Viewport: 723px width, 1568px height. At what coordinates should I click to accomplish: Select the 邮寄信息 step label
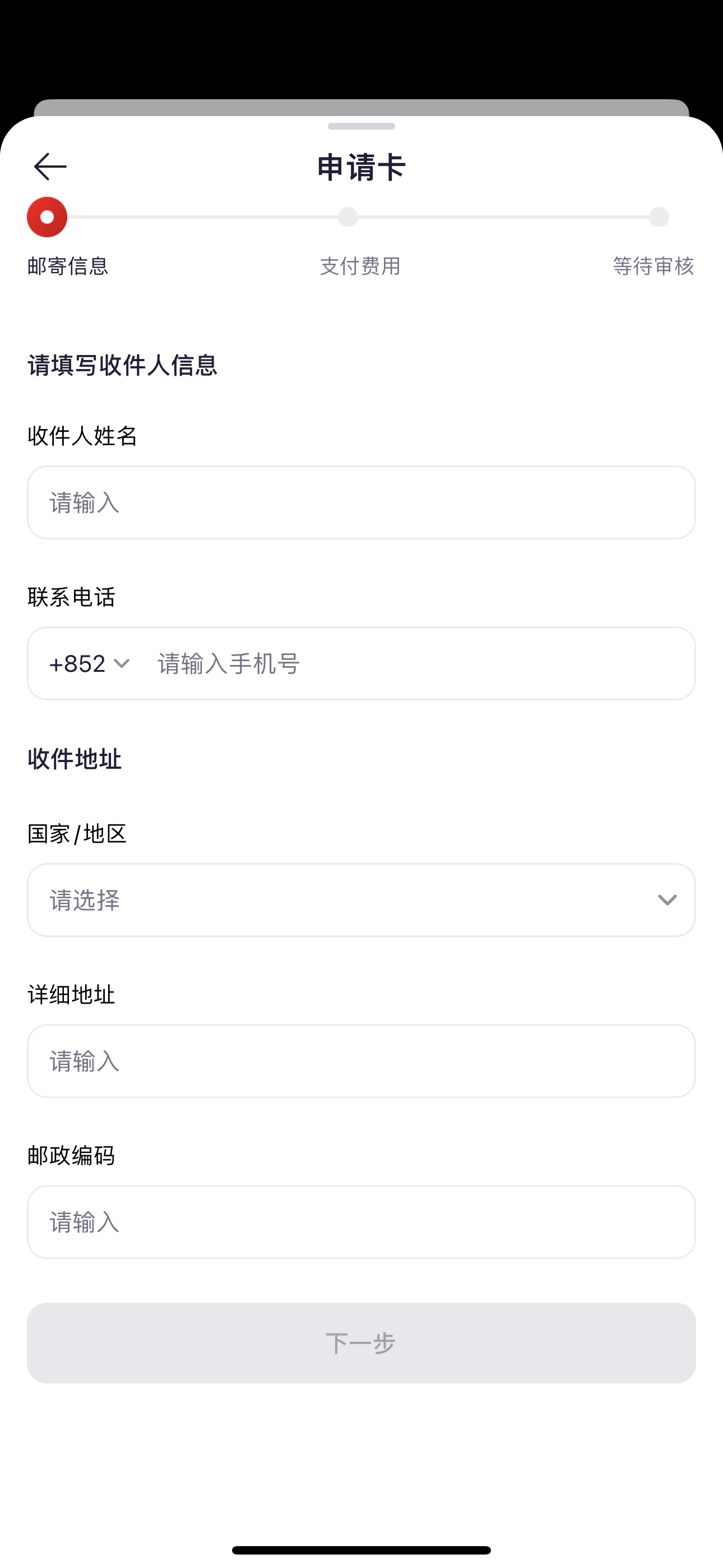[68, 266]
